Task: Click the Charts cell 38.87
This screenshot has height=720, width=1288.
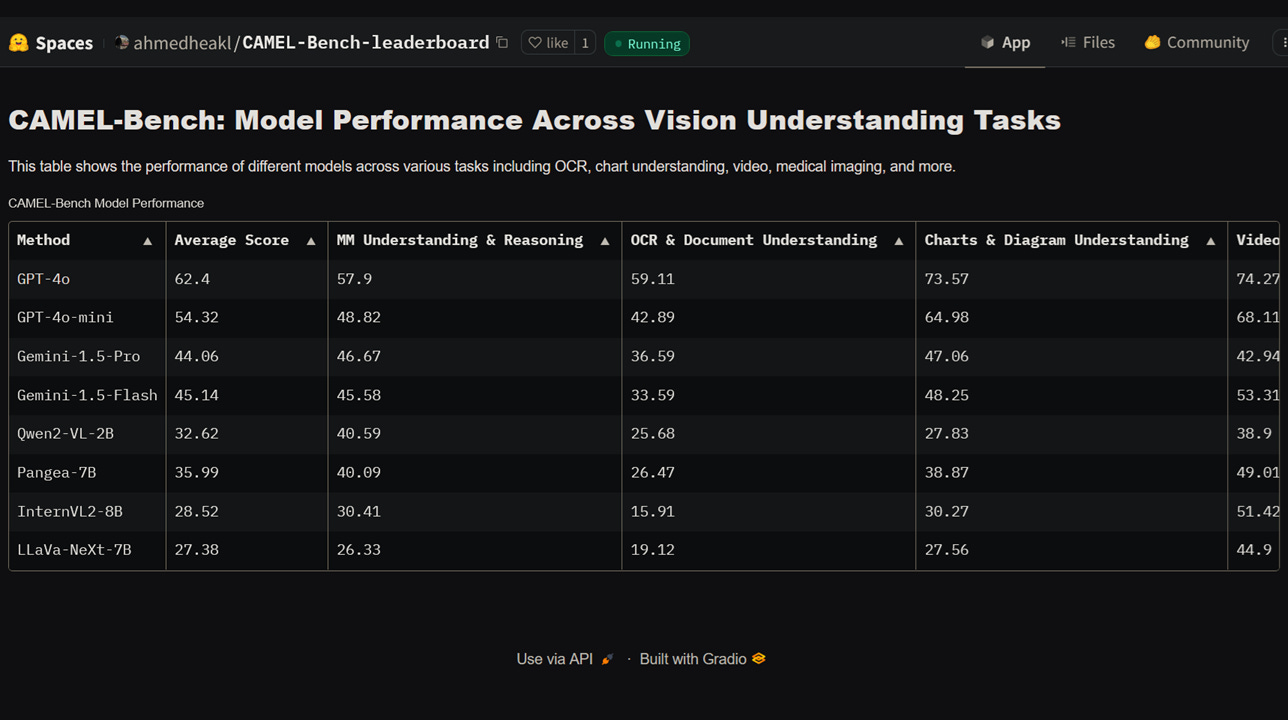Action: (x=1072, y=473)
